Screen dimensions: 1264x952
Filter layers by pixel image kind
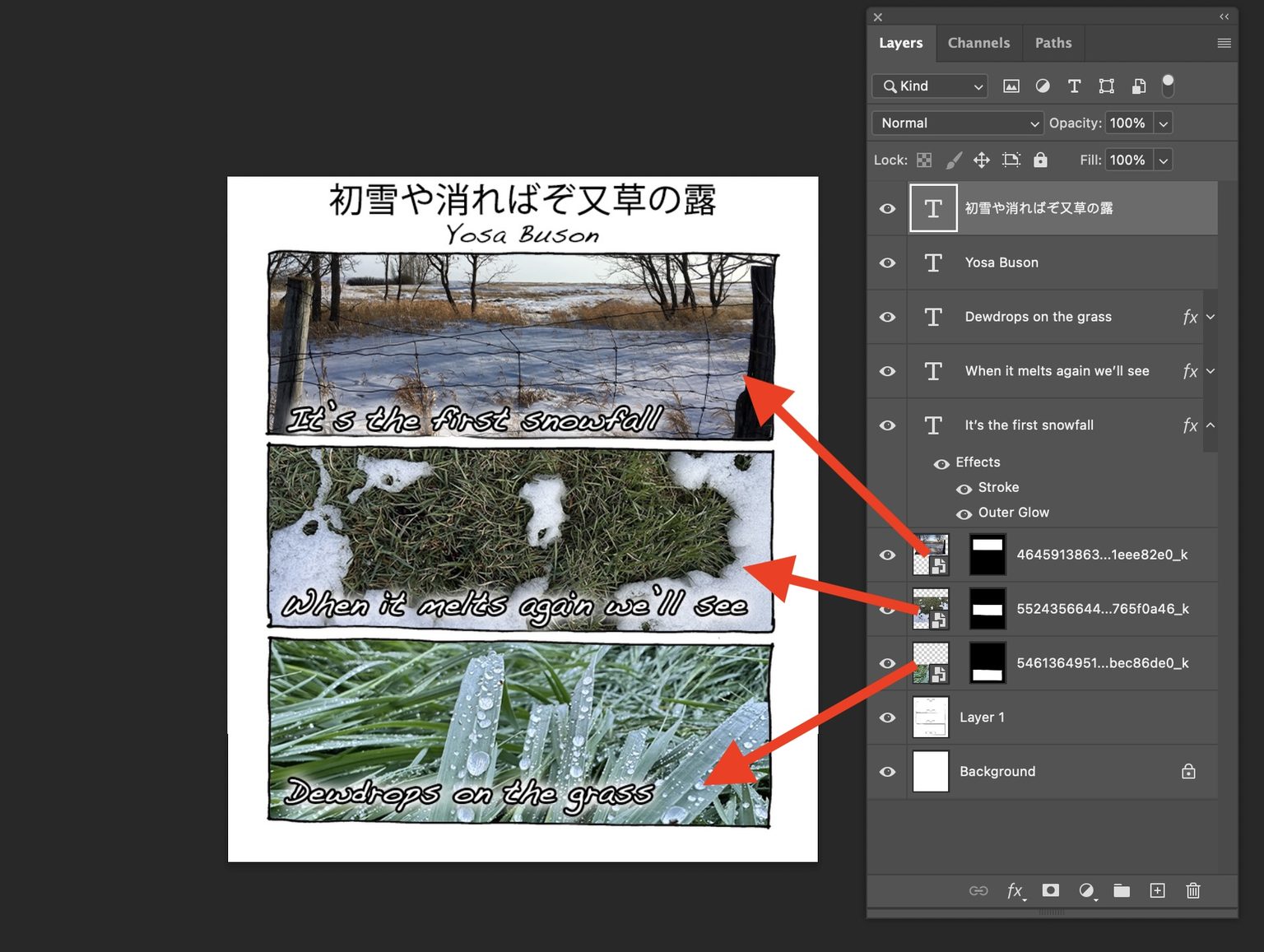pyautogui.click(x=1011, y=86)
